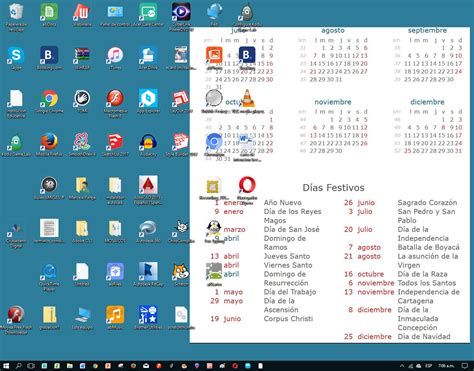Screen dimensions: 474x371
Task: Open the Action Center notification icon
Action: pos(465,366)
